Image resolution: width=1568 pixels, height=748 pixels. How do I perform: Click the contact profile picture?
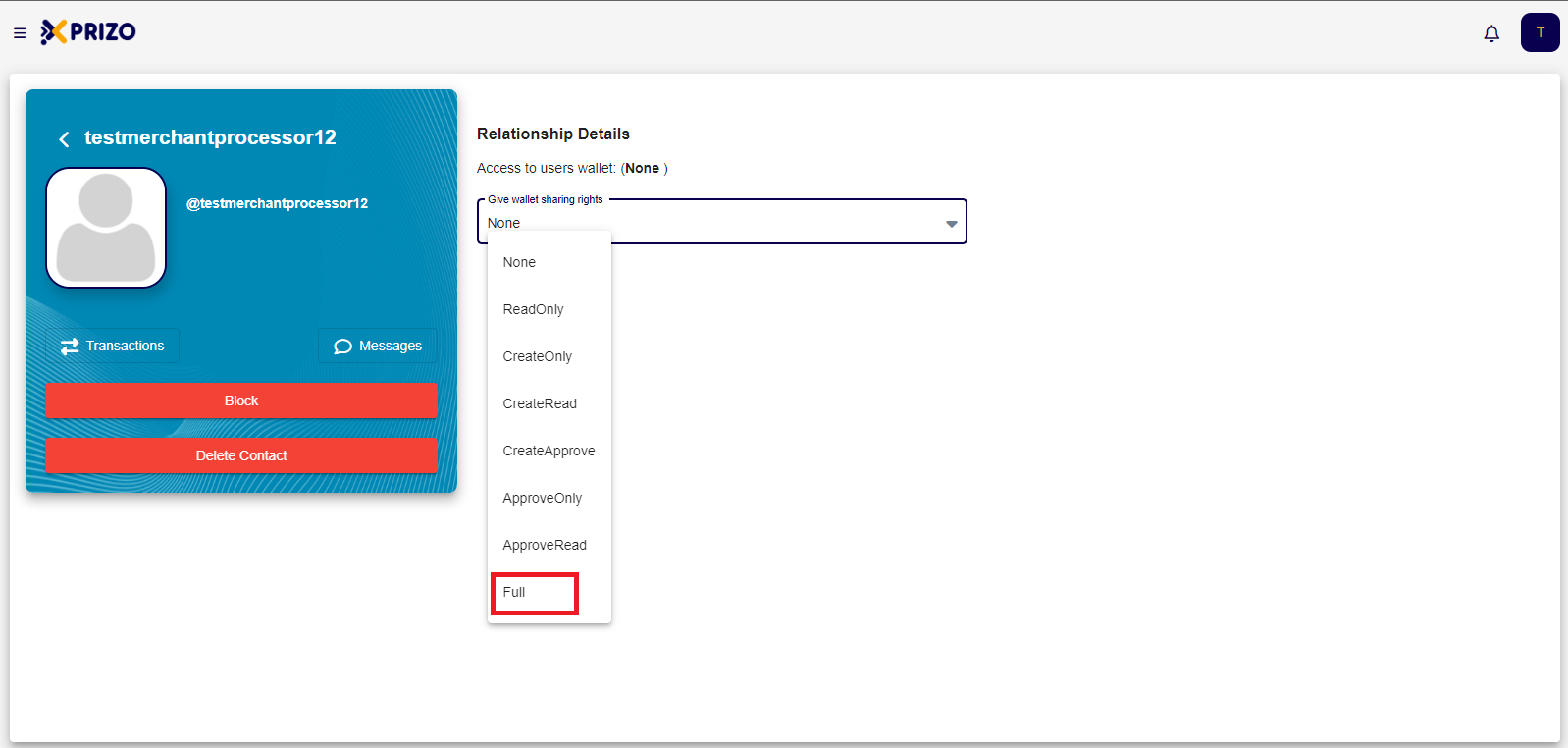(106, 228)
